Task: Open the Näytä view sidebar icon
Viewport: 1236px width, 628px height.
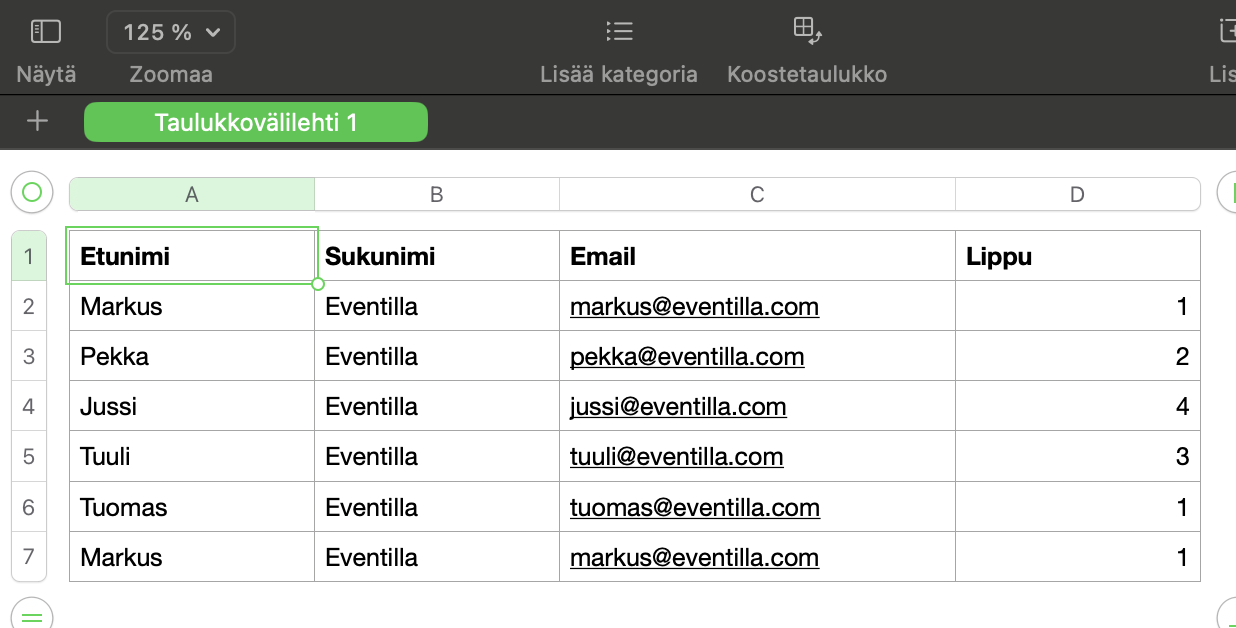Action: pyautogui.click(x=46, y=32)
